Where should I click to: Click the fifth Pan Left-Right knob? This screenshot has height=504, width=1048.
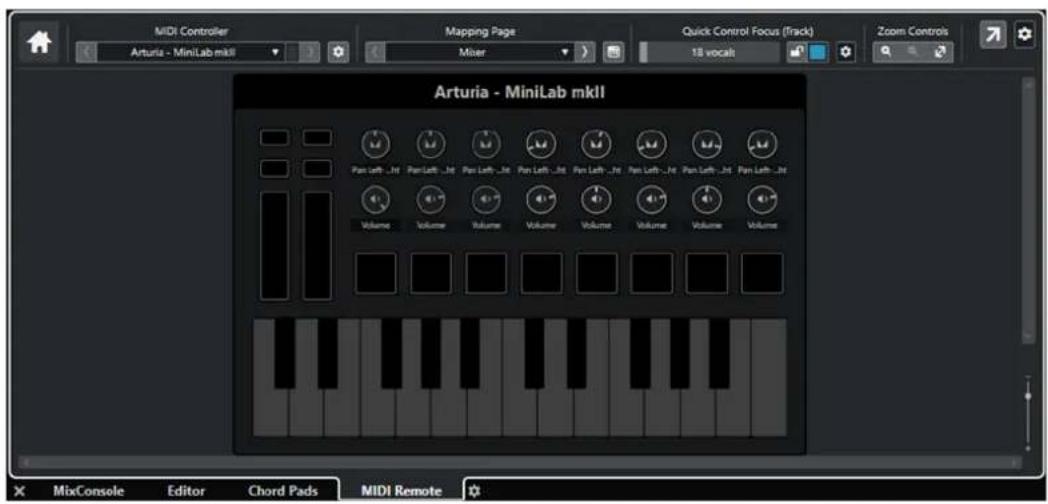pyautogui.click(x=596, y=144)
